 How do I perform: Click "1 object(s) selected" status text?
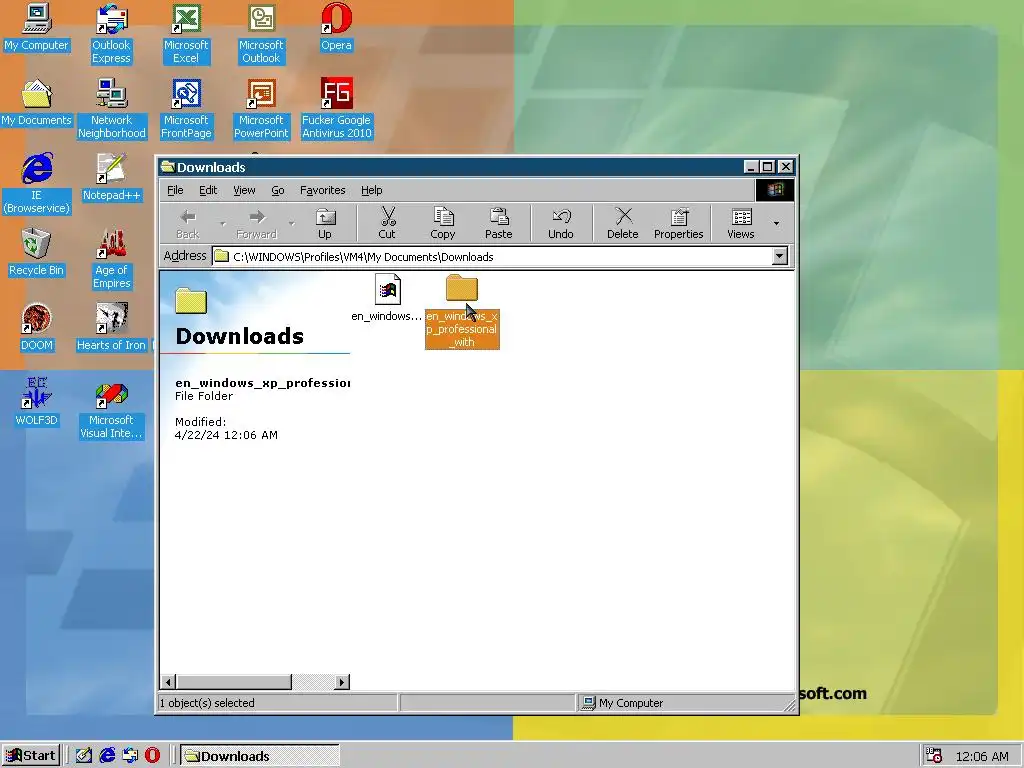pyautogui.click(x=207, y=703)
